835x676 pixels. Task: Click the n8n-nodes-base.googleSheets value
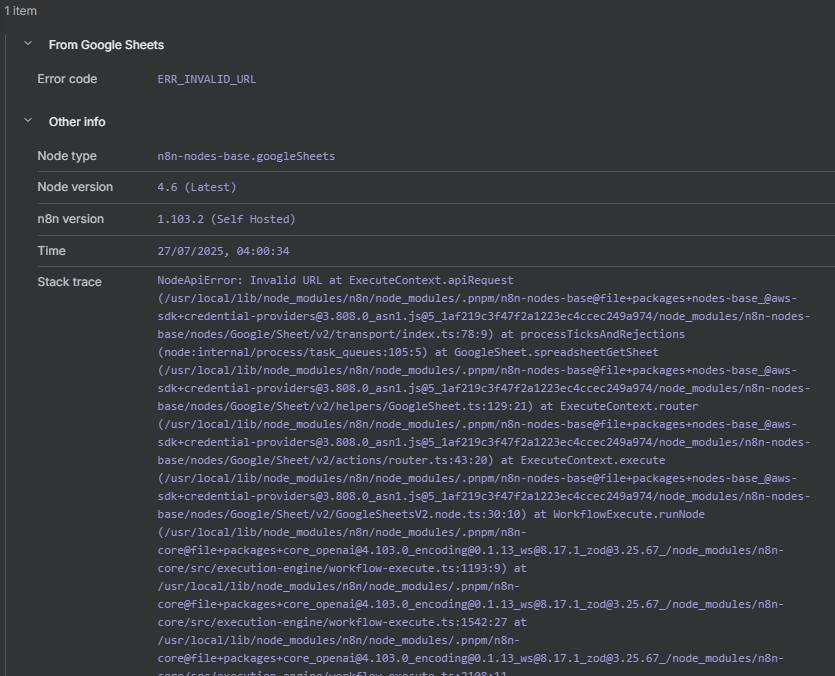click(x=246, y=156)
